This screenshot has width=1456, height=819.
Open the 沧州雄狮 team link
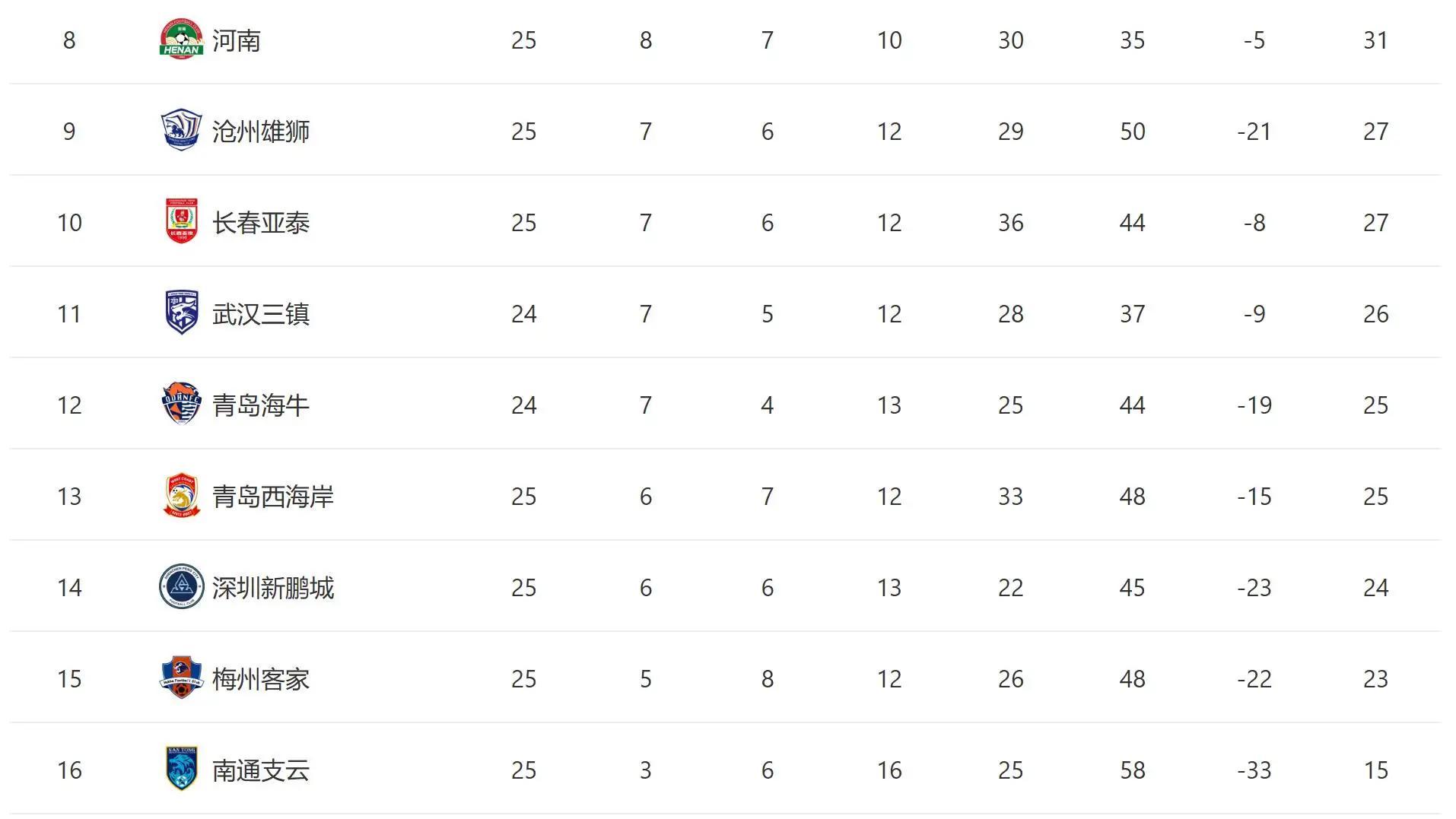pyautogui.click(x=260, y=132)
